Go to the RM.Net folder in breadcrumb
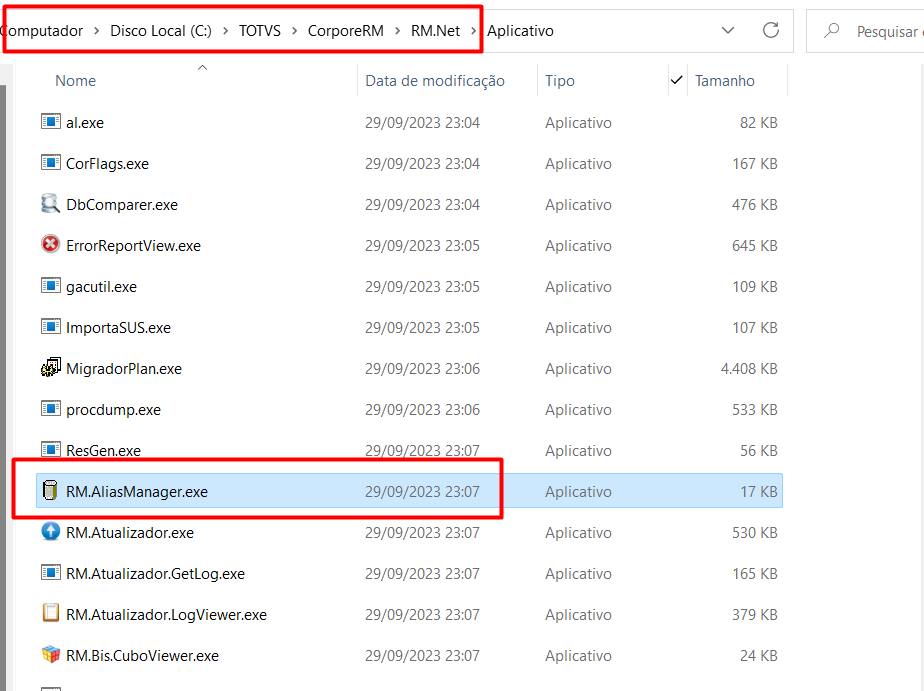Screen dimensions: 924x691 pyautogui.click(x=435, y=31)
